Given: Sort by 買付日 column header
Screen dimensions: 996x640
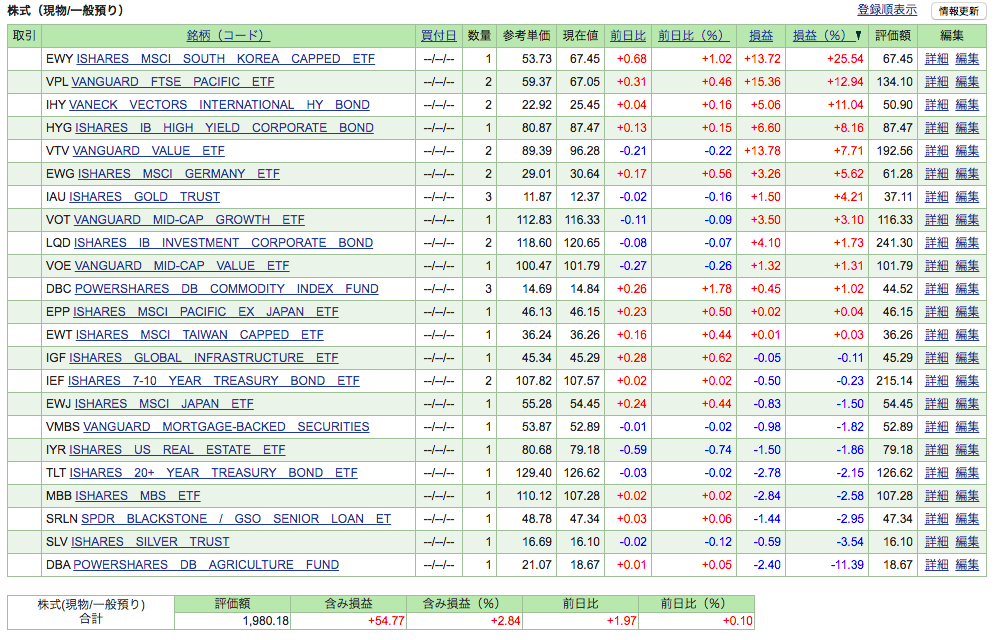Looking at the screenshot, I should pos(438,36).
